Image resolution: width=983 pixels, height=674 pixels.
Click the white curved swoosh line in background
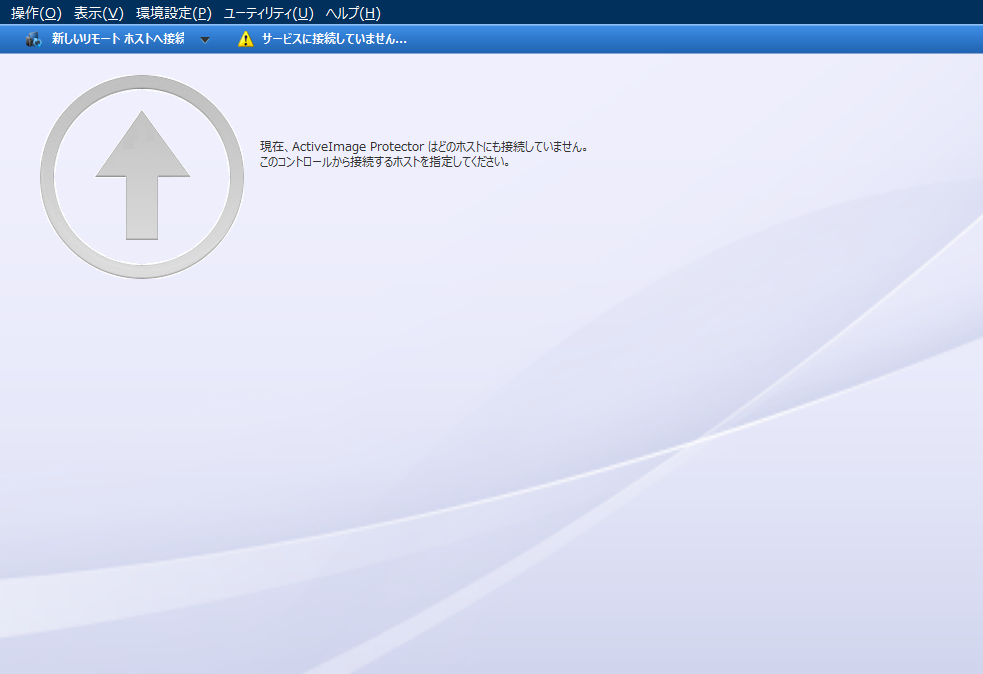tap(690, 445)
